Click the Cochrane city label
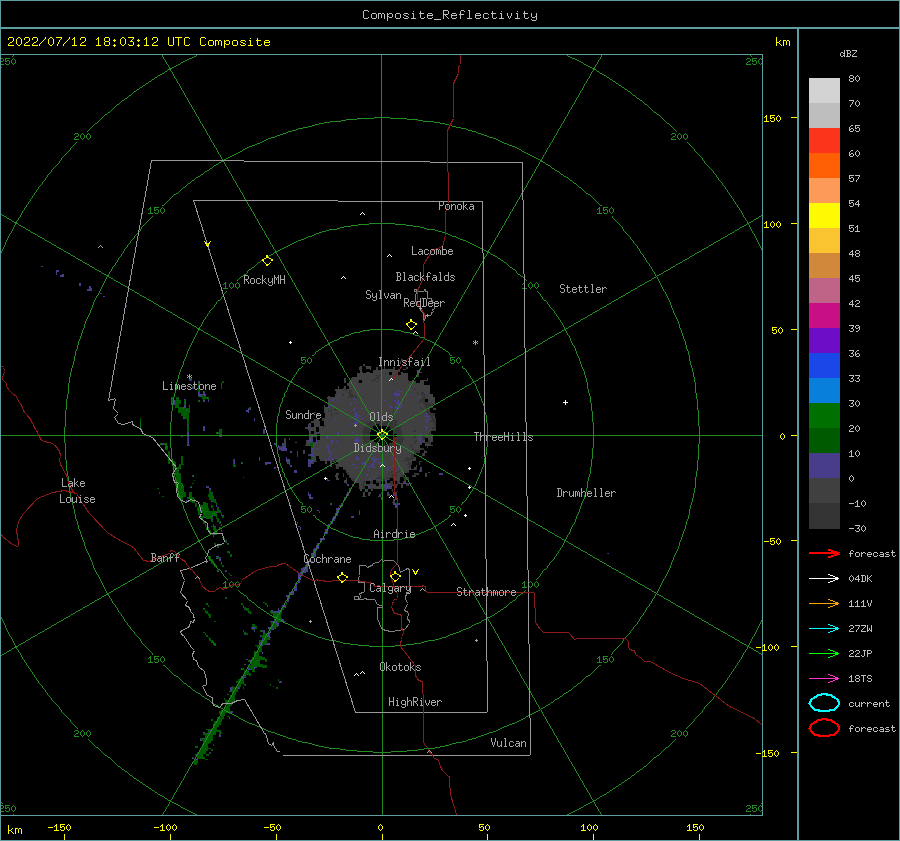 click(x=327, y=559)
